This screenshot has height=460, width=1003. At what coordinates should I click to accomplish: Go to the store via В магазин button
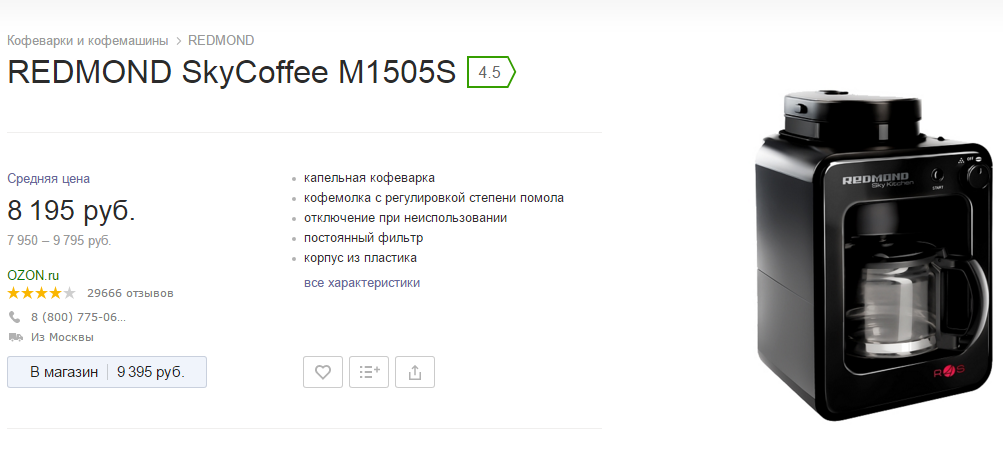(x=107, y=372)
